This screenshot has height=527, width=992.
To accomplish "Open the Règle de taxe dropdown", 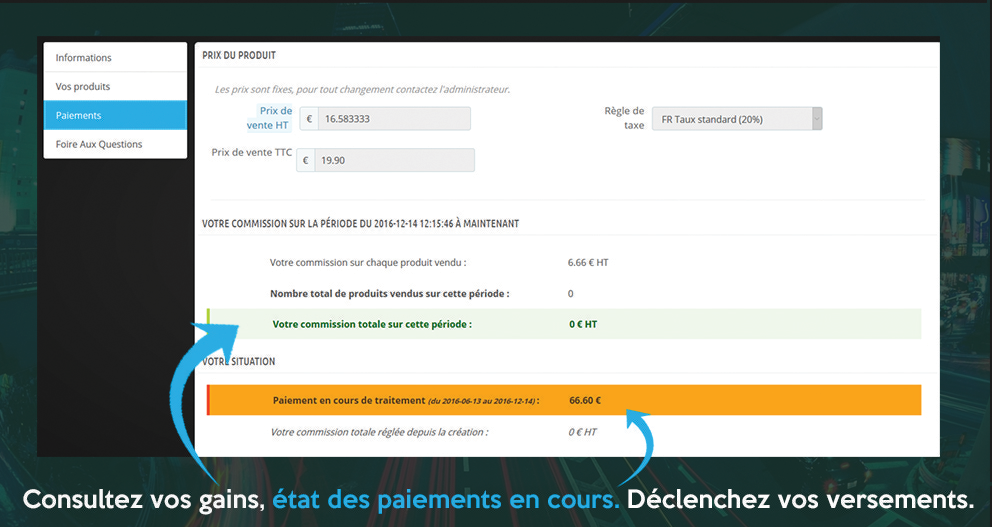I will point(737,119).
